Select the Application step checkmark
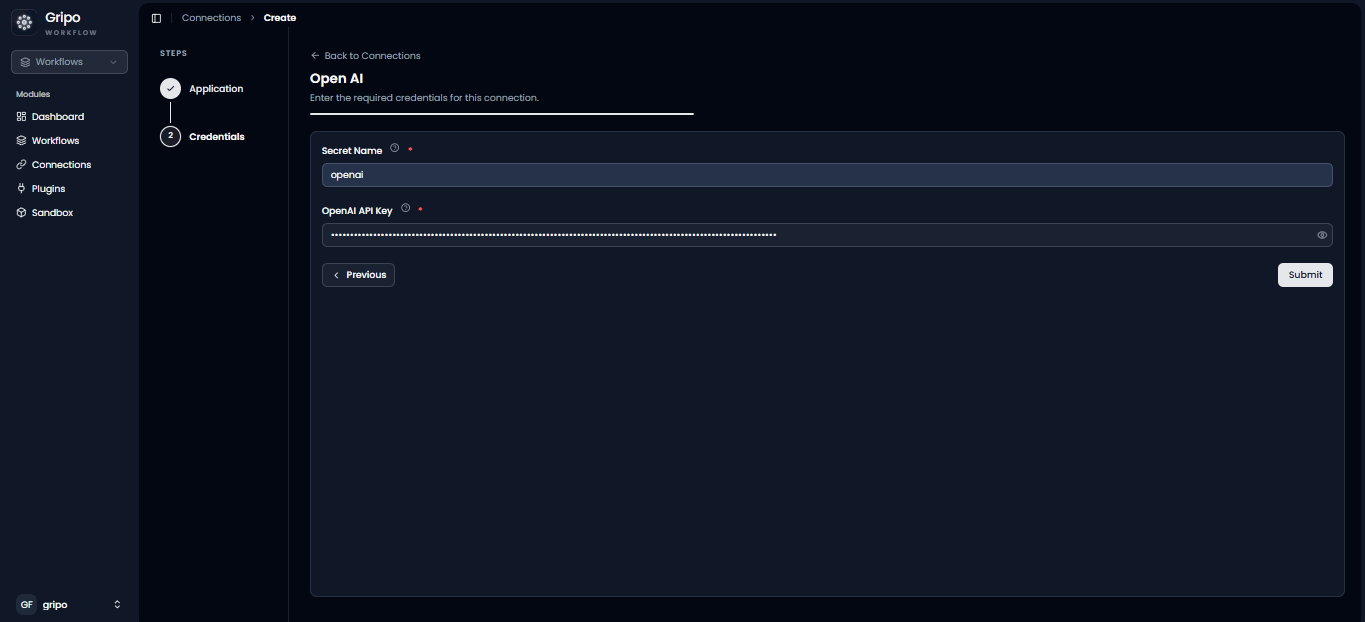 click(170, 89)
